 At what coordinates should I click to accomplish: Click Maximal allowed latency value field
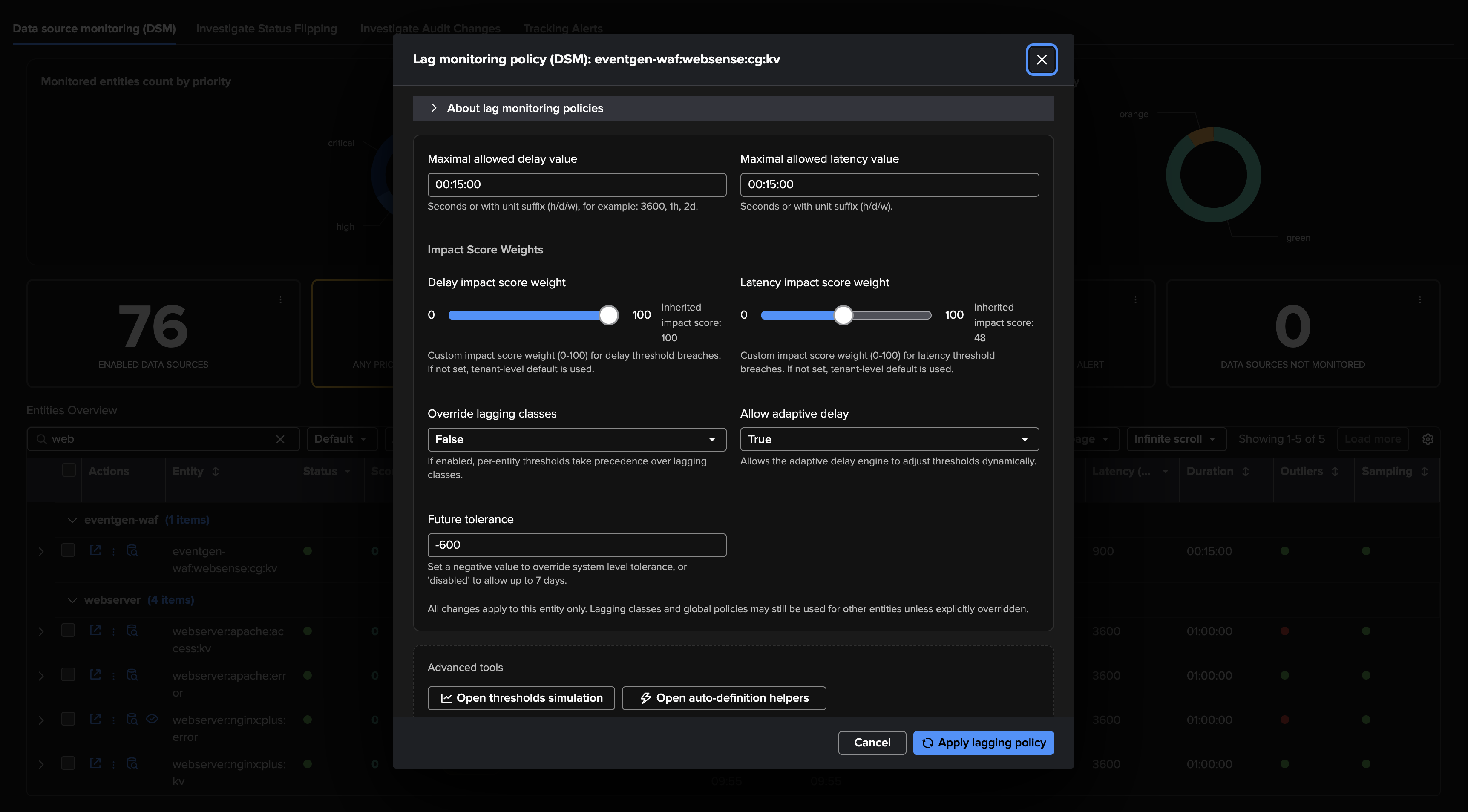(889, 184)
